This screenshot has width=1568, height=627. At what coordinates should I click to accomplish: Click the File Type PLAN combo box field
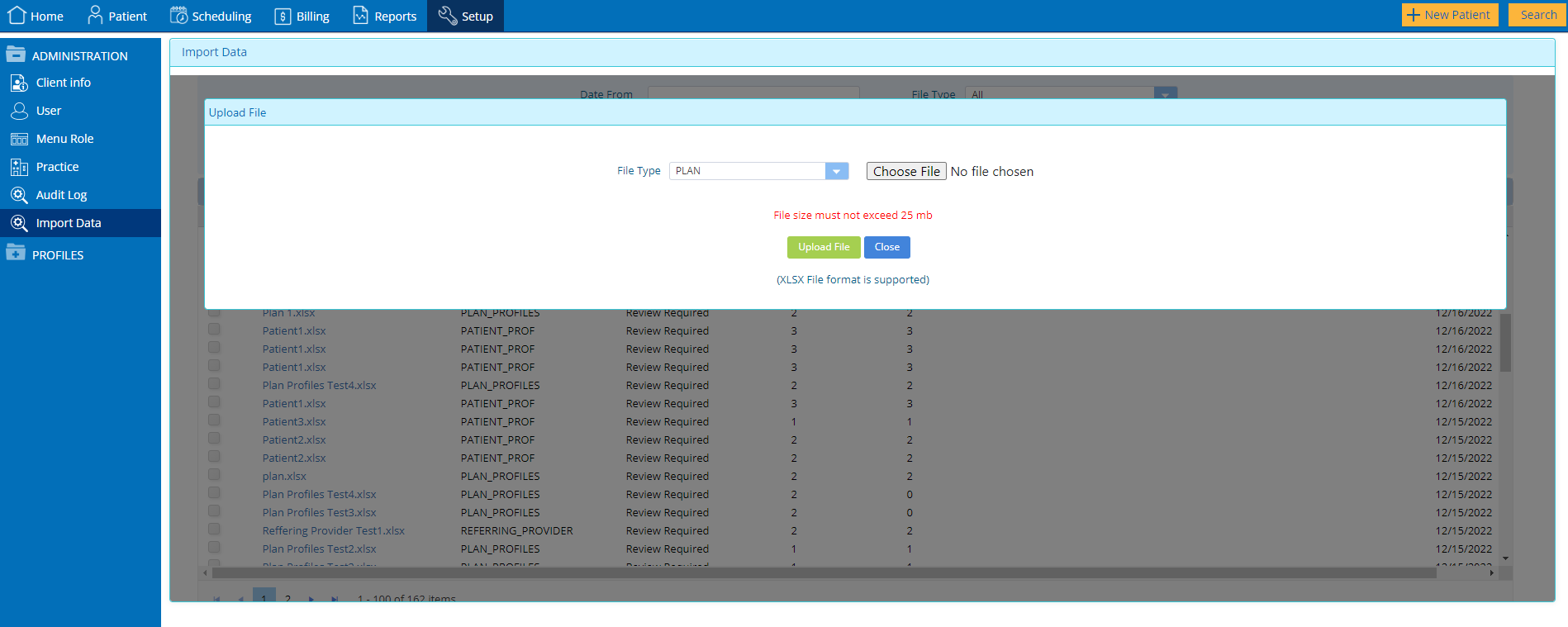(x=759, y=171)
